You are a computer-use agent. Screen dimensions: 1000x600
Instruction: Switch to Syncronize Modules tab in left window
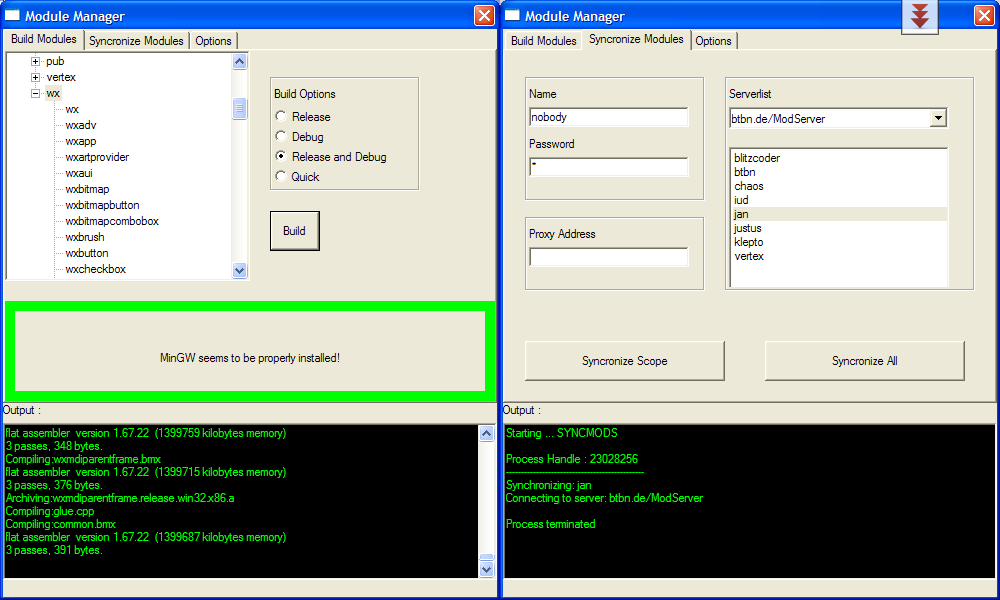pyautogui.click(x=136, y=41)
